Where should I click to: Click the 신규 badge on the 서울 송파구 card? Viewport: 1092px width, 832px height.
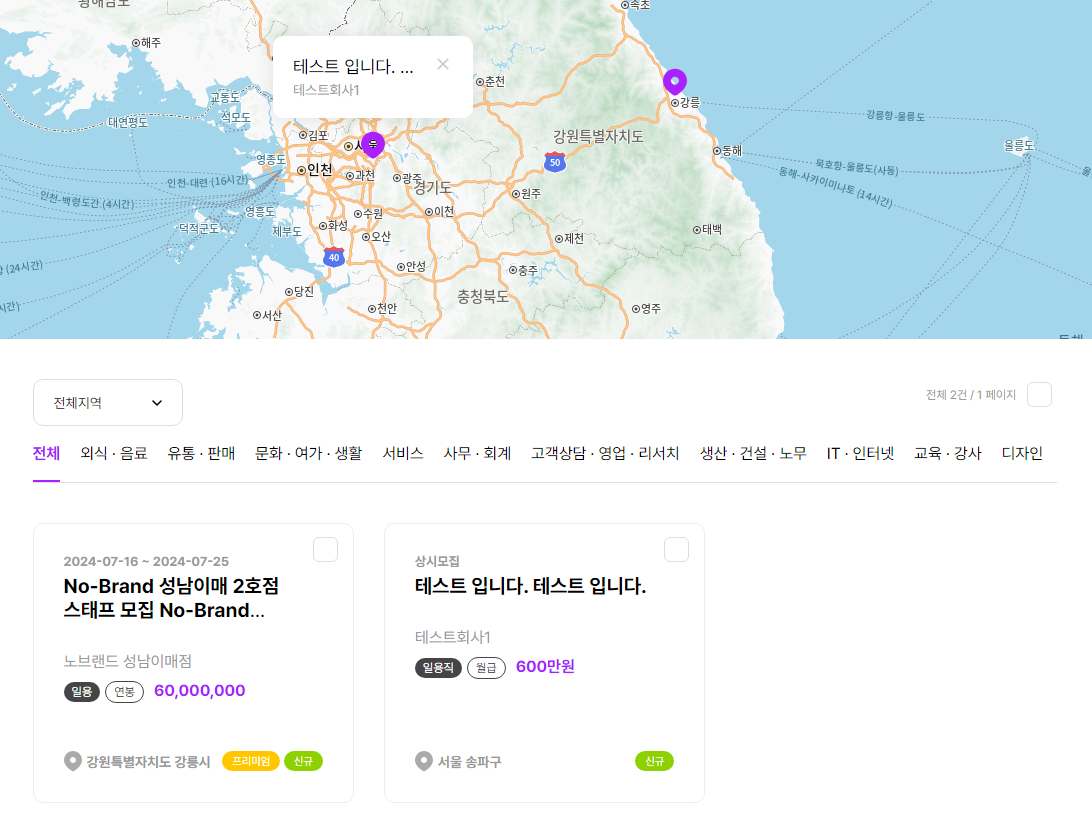coord(655,761)
